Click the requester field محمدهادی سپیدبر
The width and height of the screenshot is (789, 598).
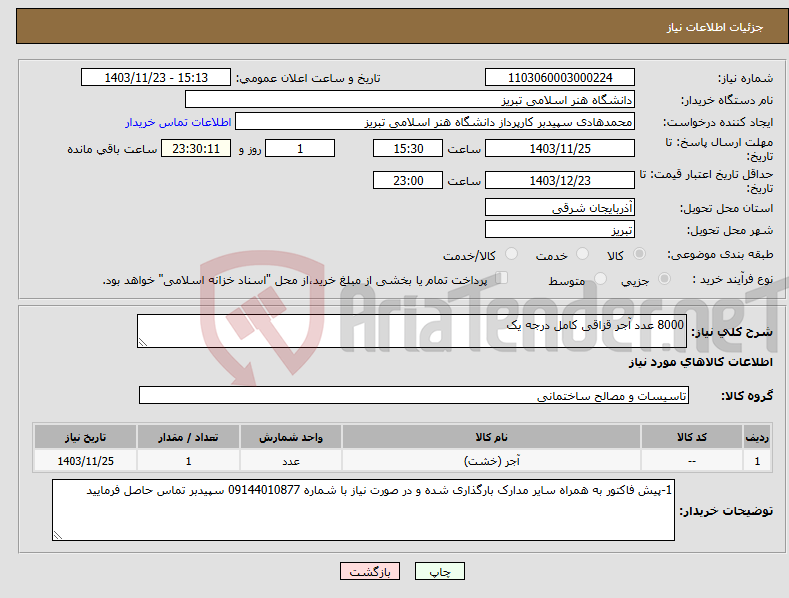point(435,122)
